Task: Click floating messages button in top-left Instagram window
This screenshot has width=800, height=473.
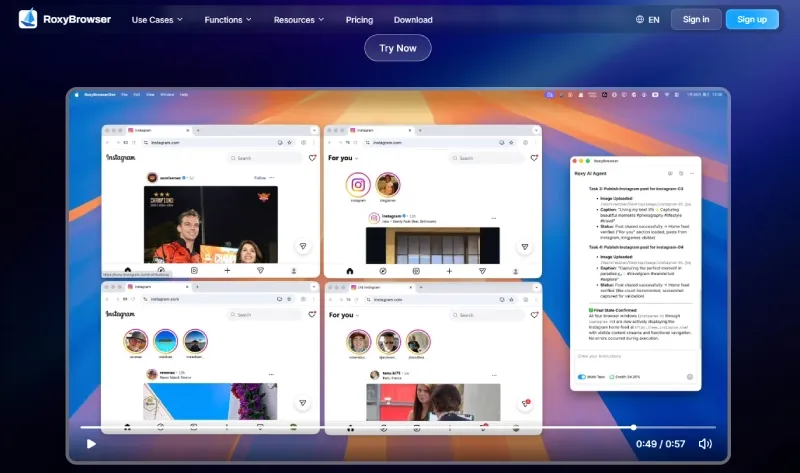Action: coord(303,246)
